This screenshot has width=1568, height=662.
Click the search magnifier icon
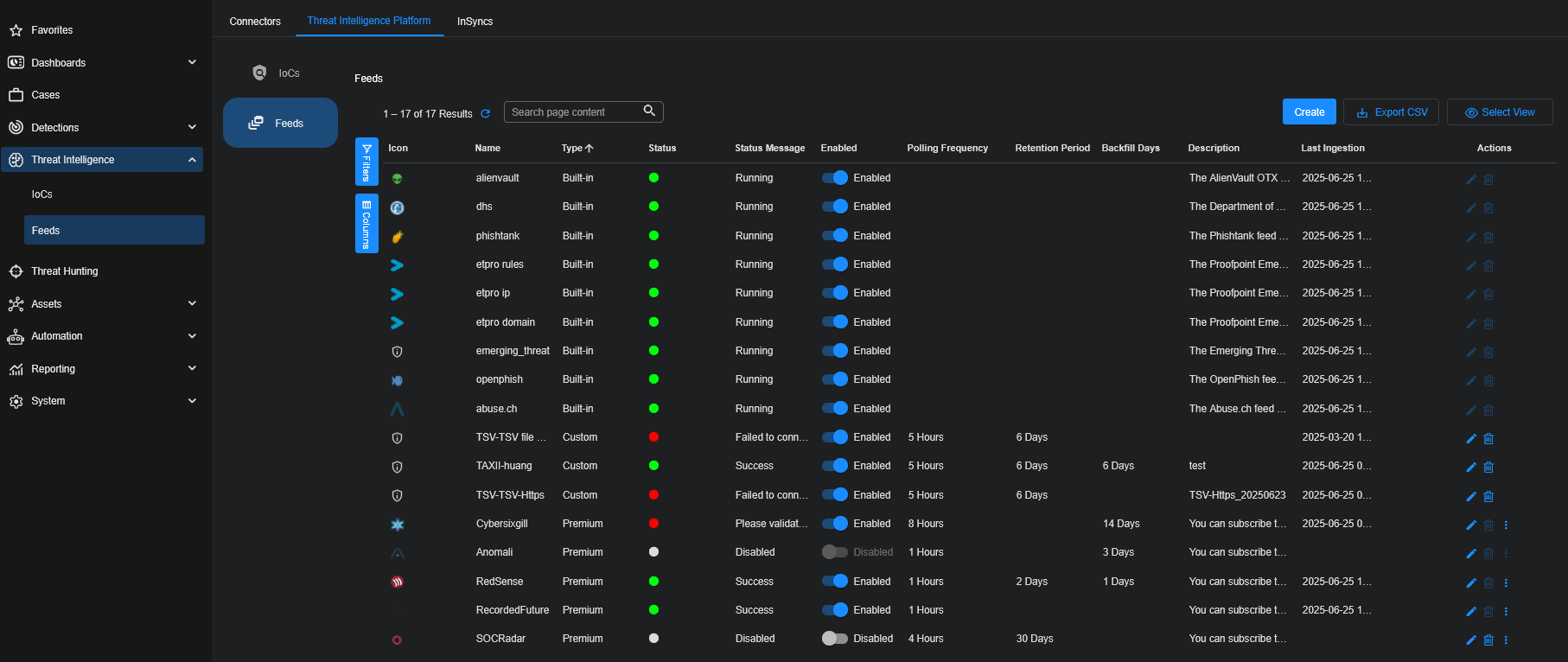click(x=649, y=111)
